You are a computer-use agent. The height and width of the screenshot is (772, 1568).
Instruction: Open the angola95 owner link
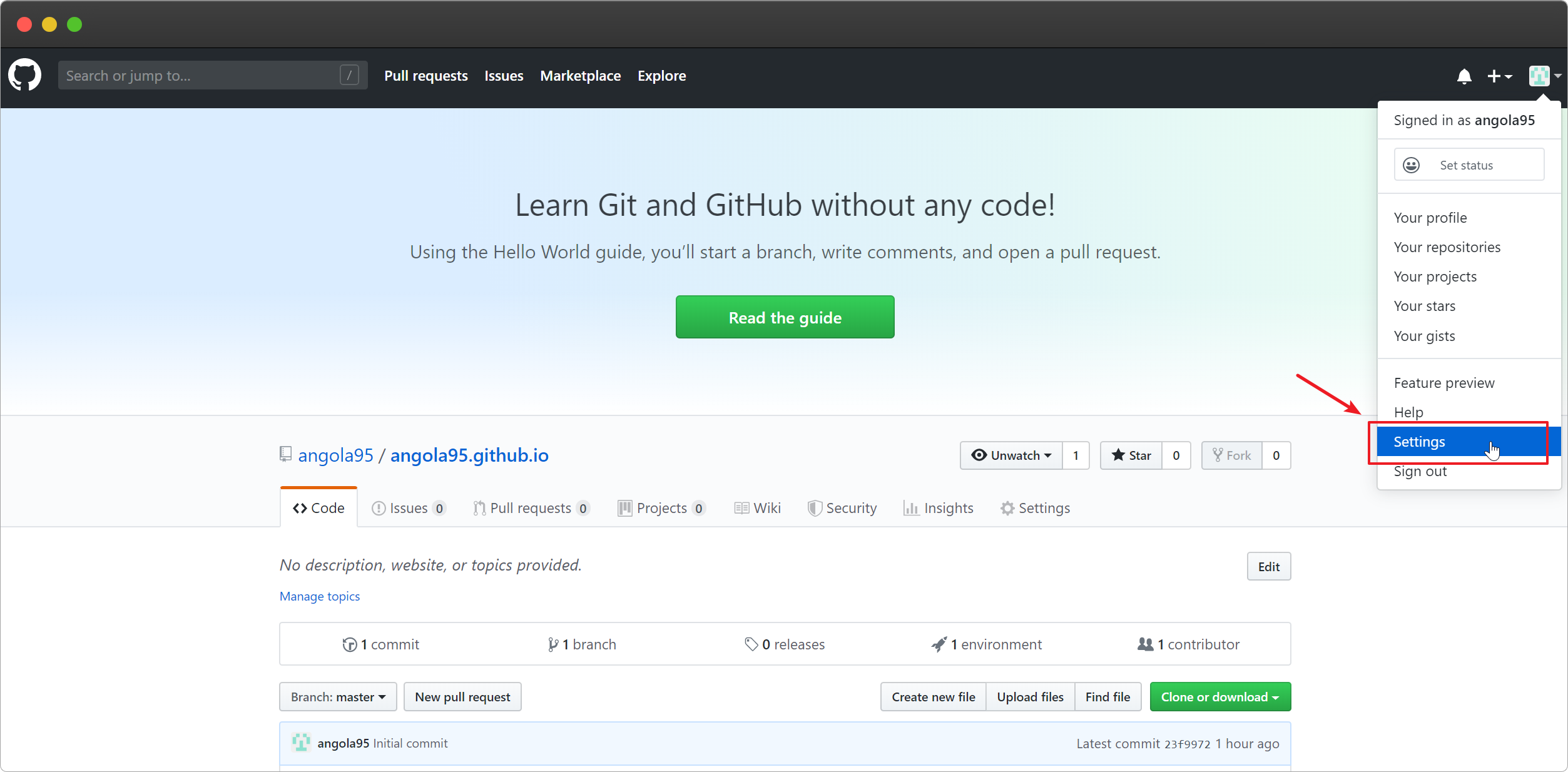[x=335, y=455]
